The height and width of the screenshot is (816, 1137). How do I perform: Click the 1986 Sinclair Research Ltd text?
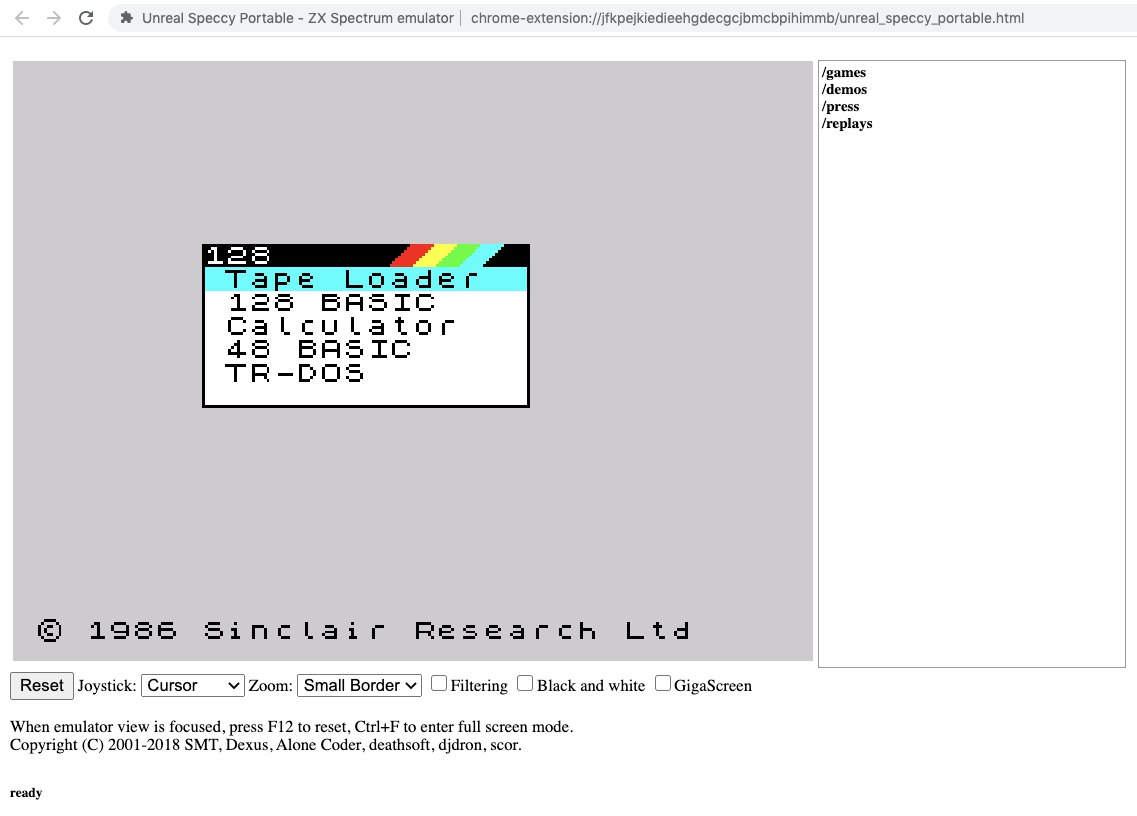pyautogui.click(x=363, y=630)
